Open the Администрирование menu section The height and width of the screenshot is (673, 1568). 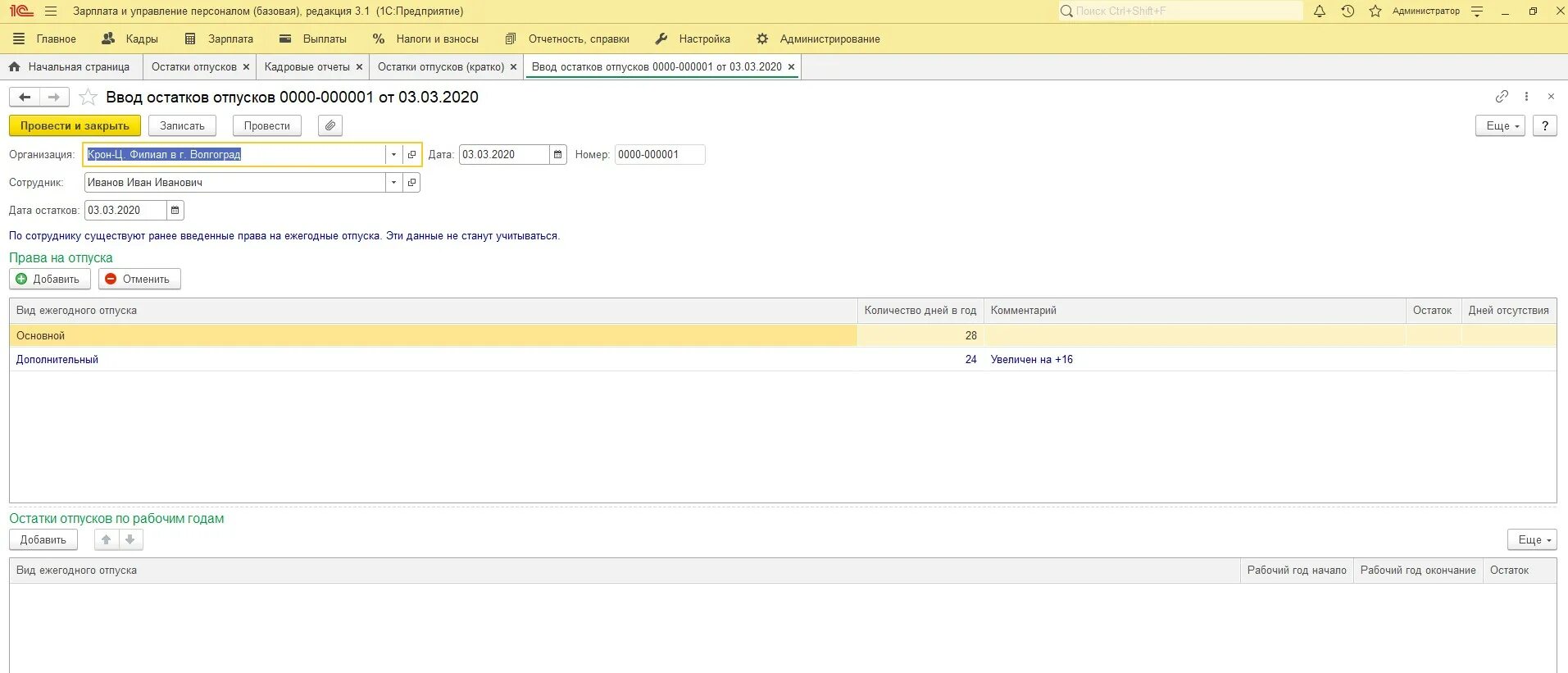tap(818, 39)
